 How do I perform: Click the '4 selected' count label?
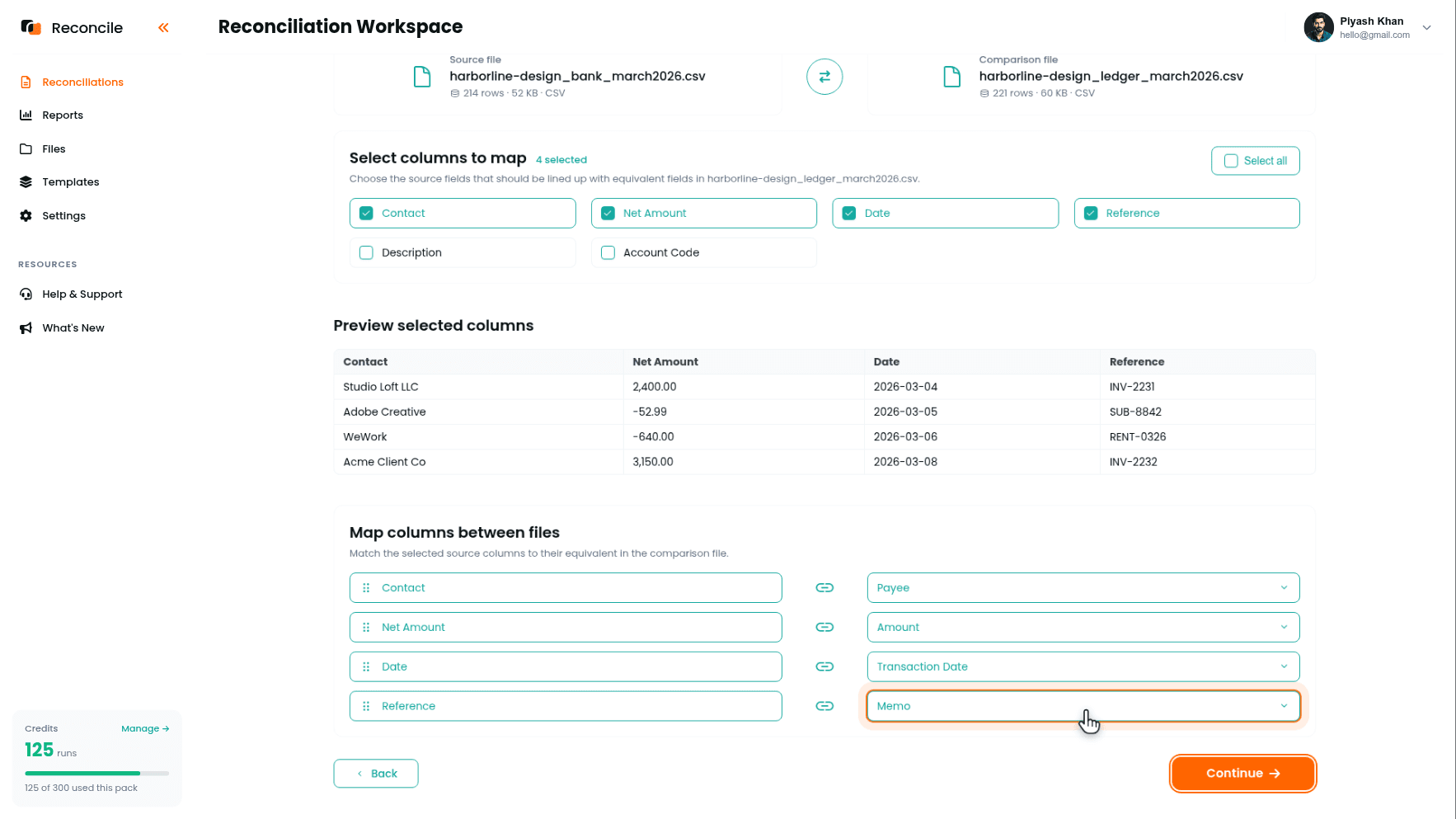point(561,160)
